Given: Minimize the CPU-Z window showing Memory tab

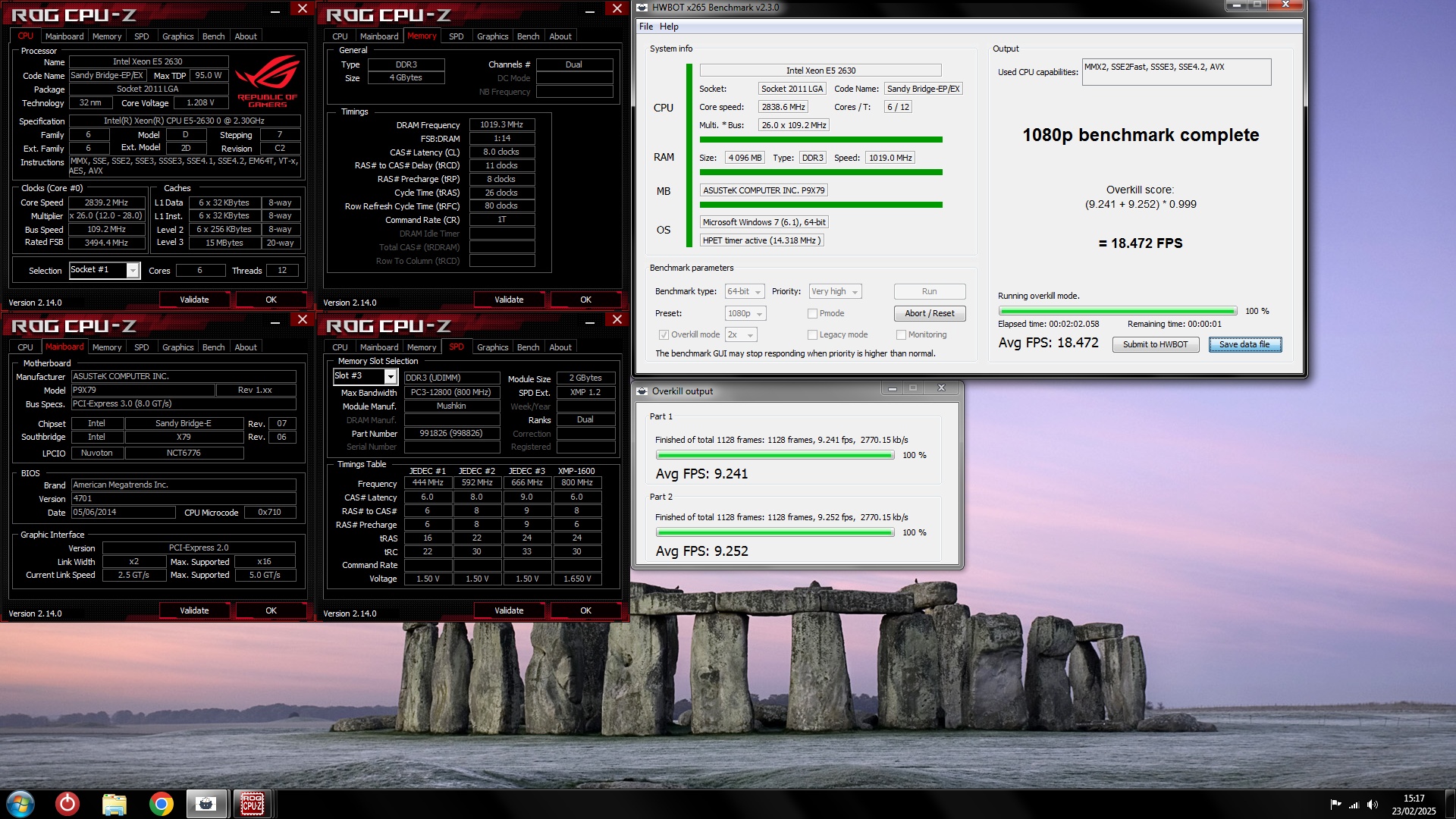Looking at the screenshot, I should 590,11.
